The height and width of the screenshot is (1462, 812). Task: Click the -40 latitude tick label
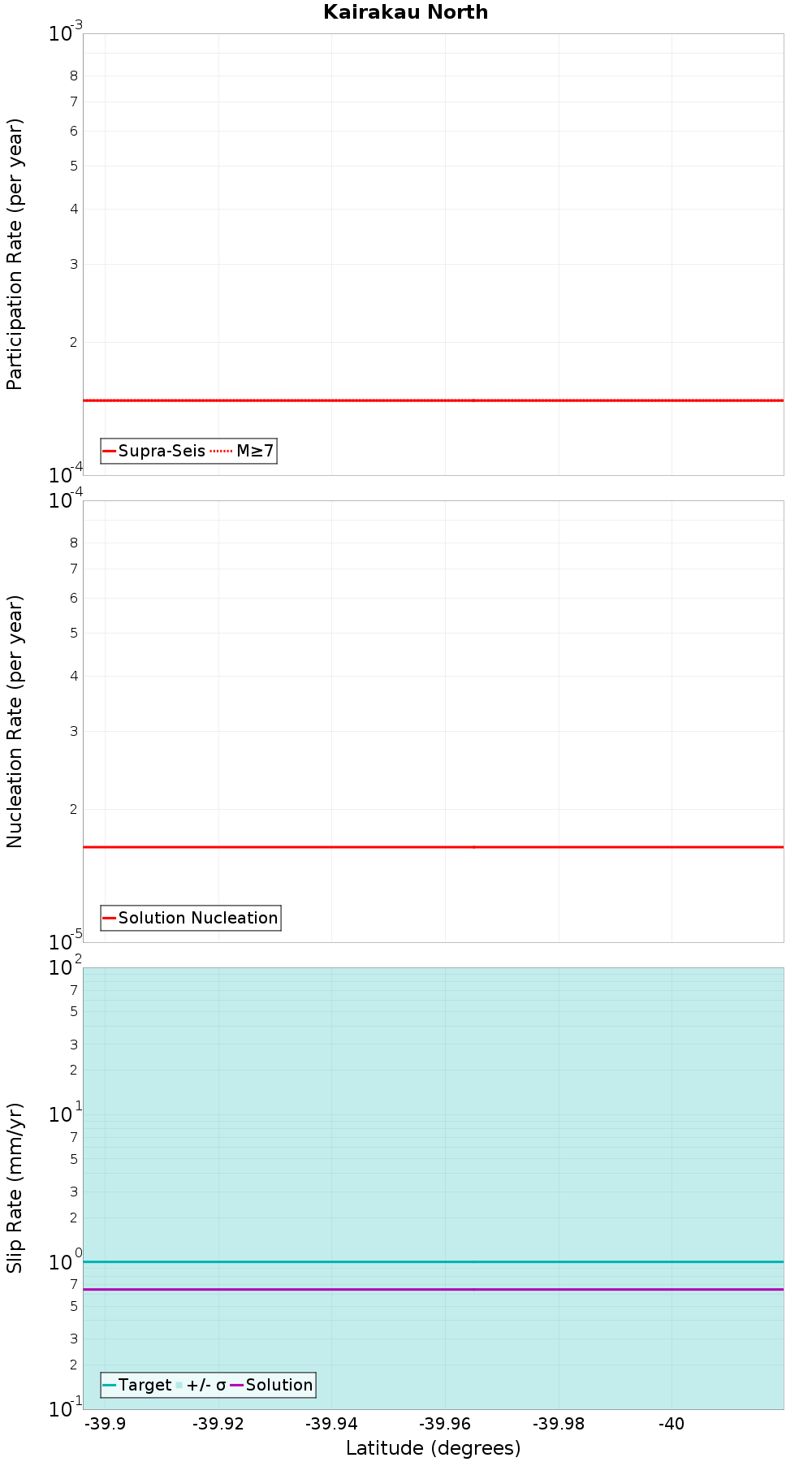point(672,1424)
